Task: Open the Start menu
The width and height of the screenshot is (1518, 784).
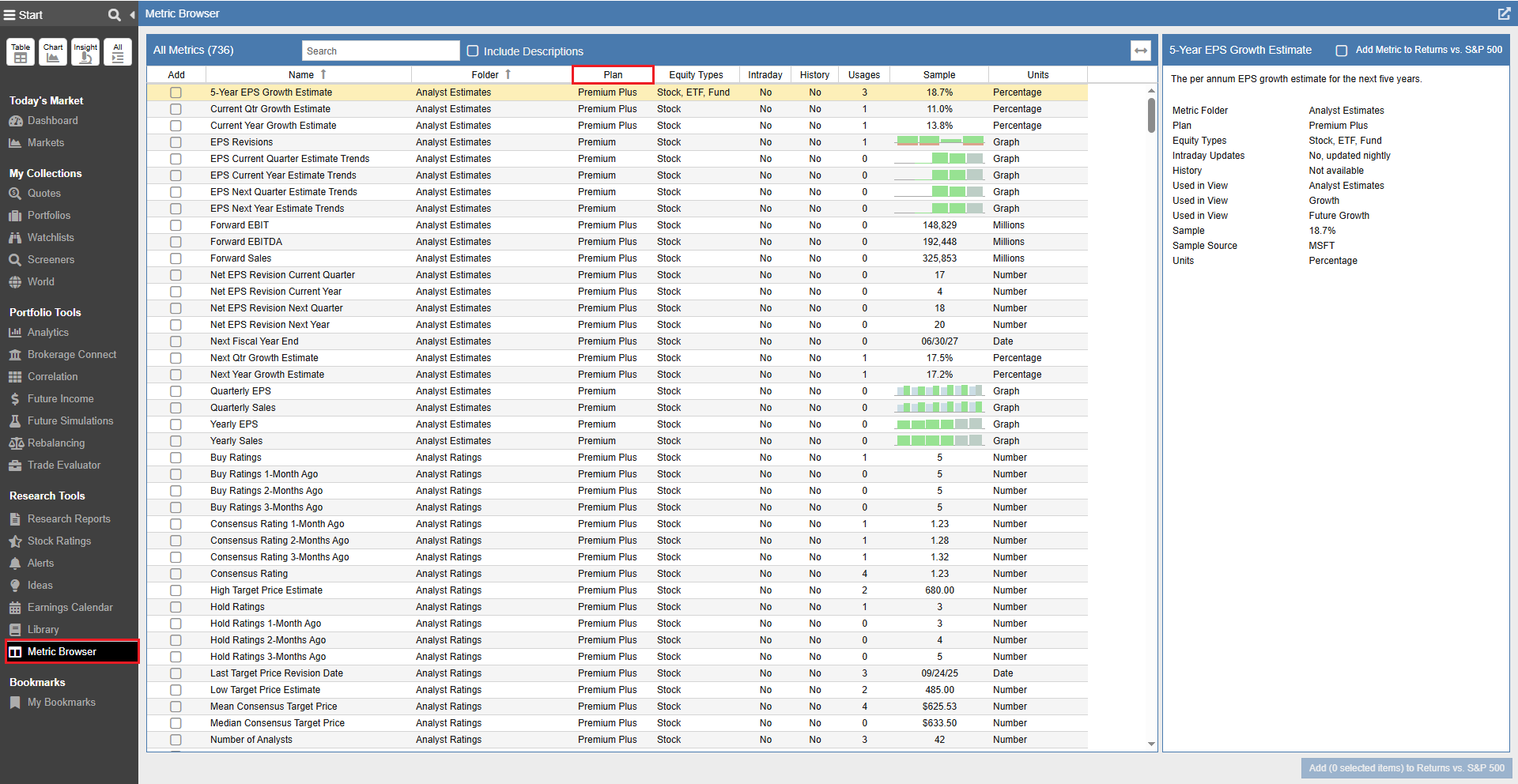Action: coord(24,15)
